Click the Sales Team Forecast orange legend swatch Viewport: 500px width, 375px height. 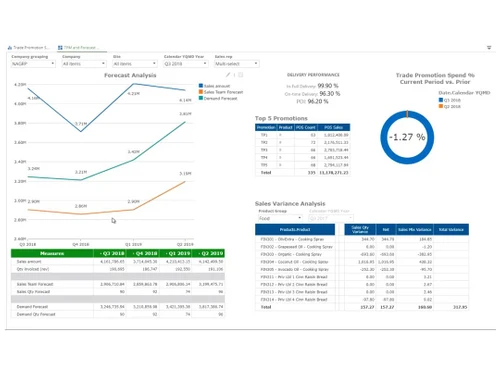tap(201, 92)
